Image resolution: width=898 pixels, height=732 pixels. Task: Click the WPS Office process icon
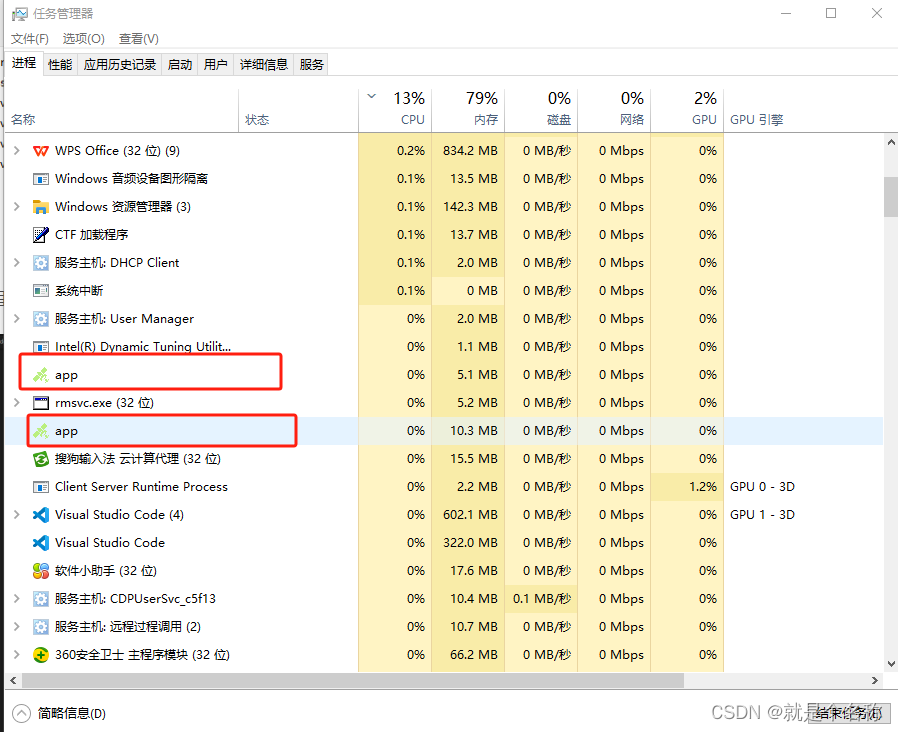point(41,151)
